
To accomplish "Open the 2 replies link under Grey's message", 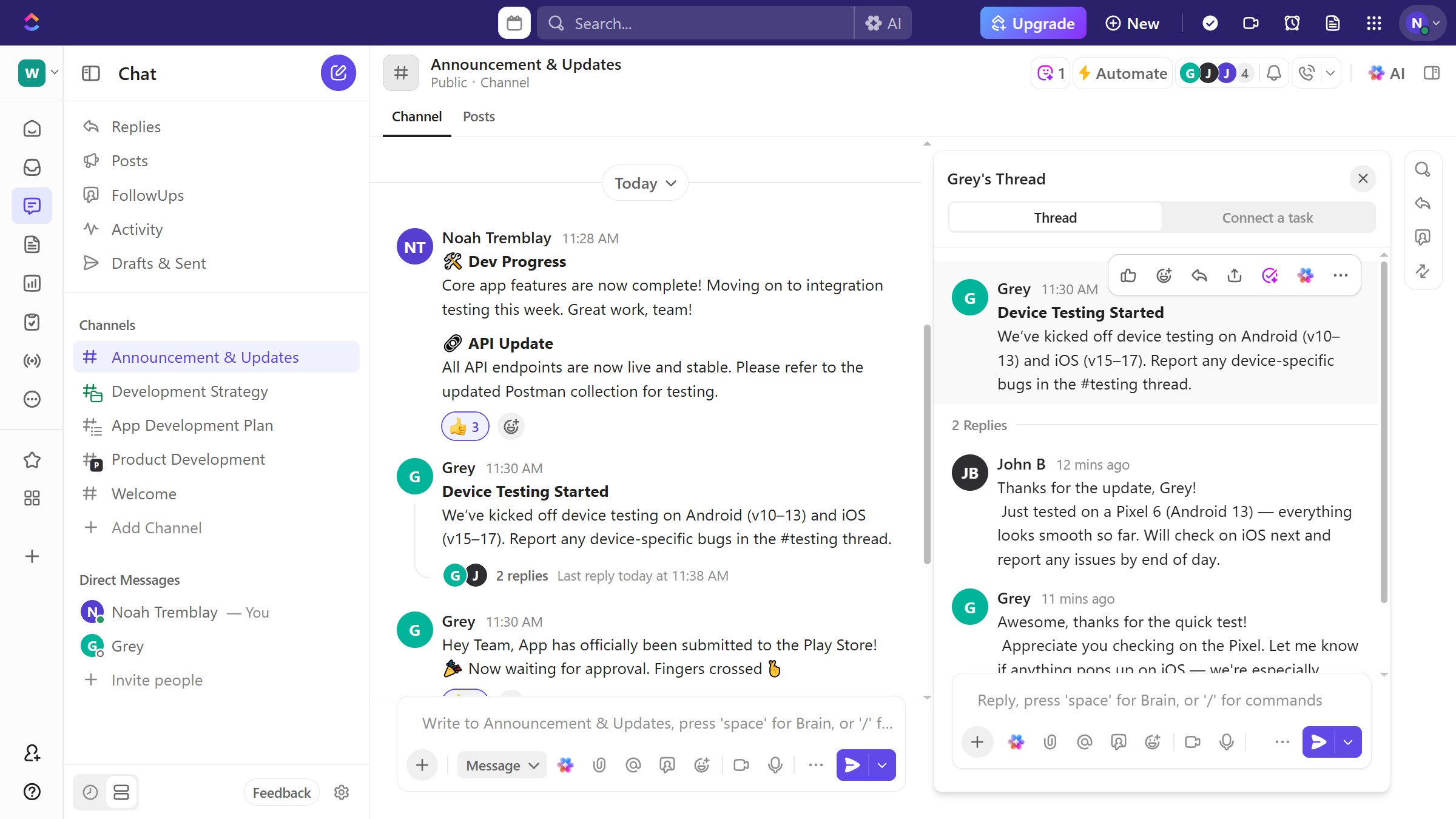I will coord(522,576).
